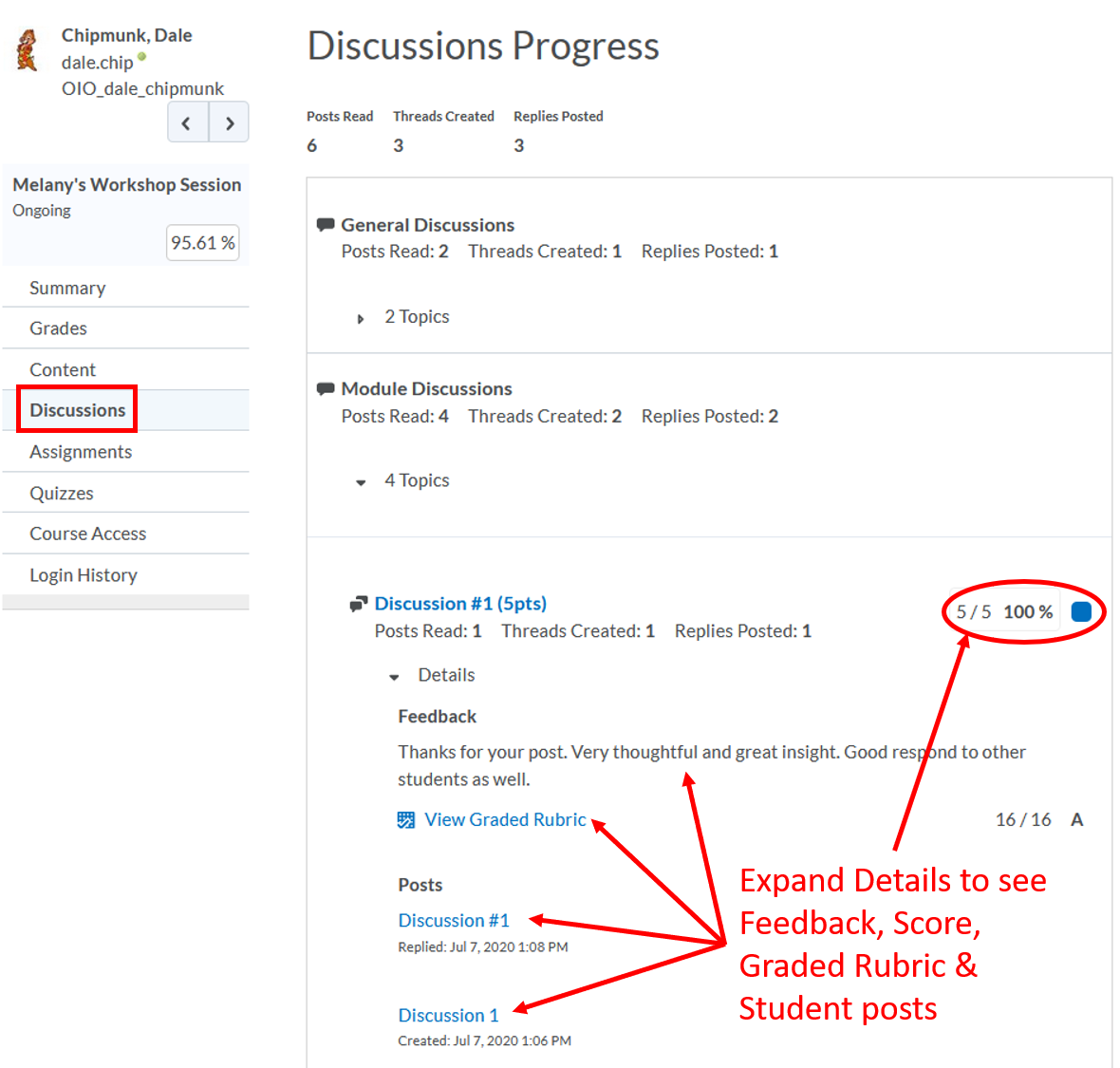The height and width of the screenshot is (1068, 1120).
Task: Click the Module Discussions forum icon
Action: (326, 388)
